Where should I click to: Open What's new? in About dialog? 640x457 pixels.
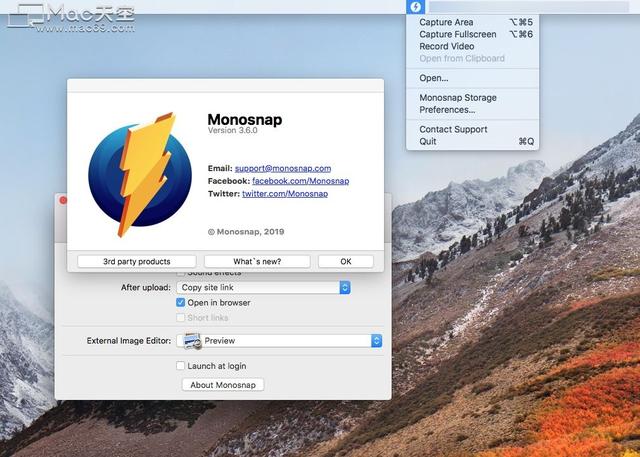tap(257, 262)
